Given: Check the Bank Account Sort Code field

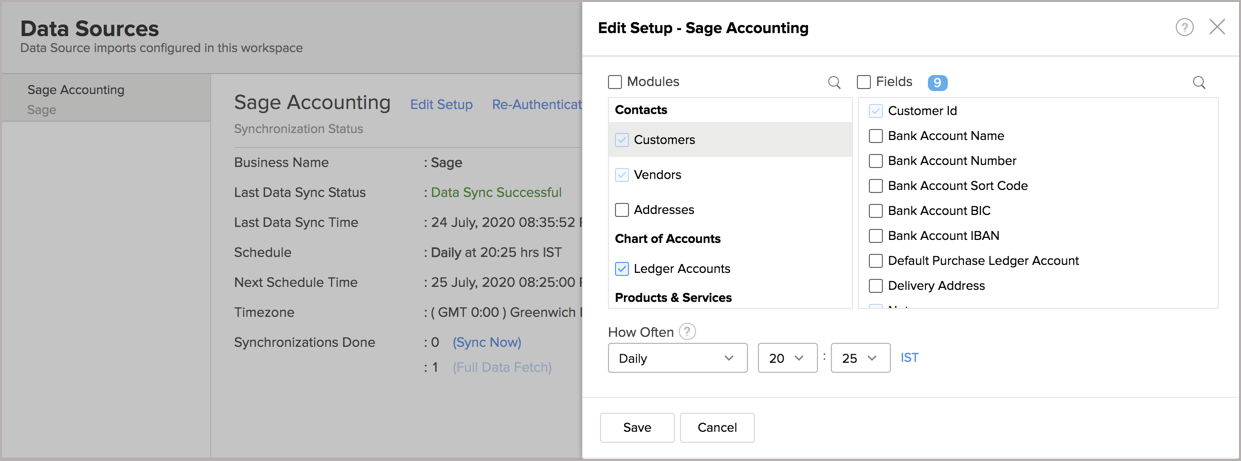Looking at the screenshot, I should pos(876,186).
